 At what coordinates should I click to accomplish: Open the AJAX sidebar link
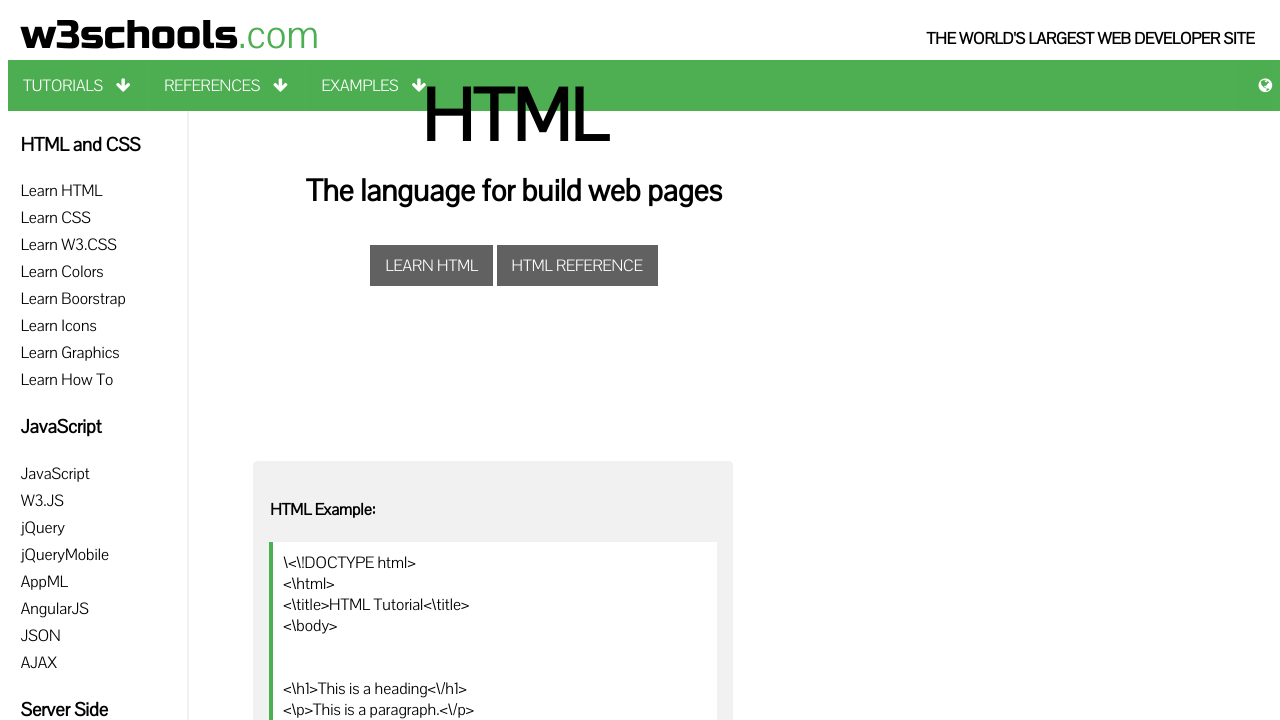click(39, 663)
